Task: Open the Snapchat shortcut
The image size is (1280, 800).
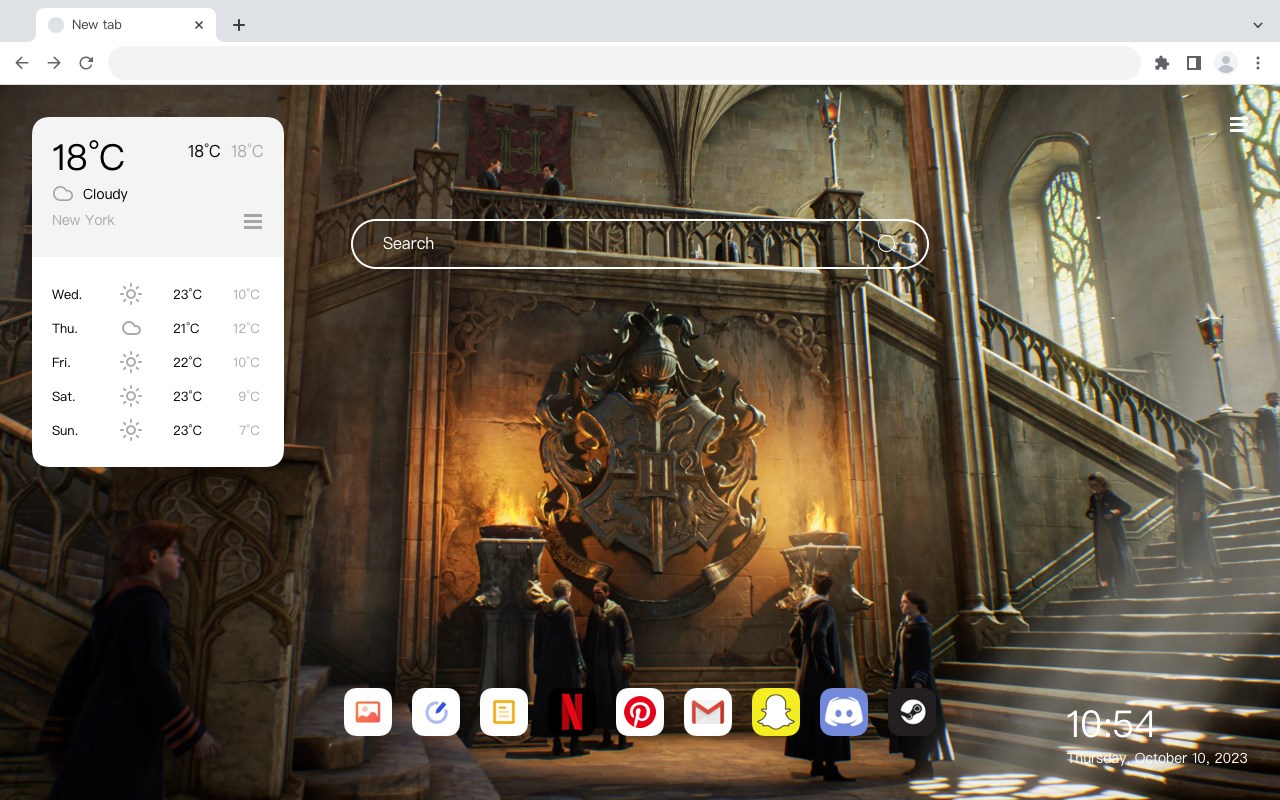Action: (776, 712)
